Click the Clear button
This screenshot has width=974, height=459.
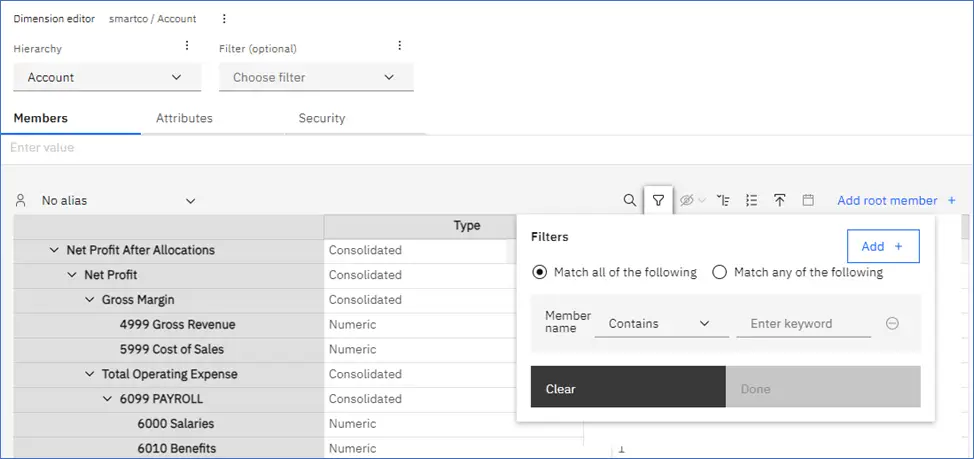coord(628,387)
